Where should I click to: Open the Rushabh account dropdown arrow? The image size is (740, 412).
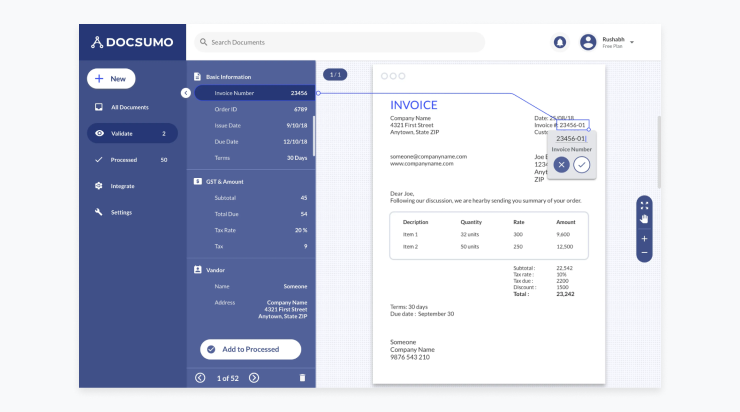(x=632, y=42)
